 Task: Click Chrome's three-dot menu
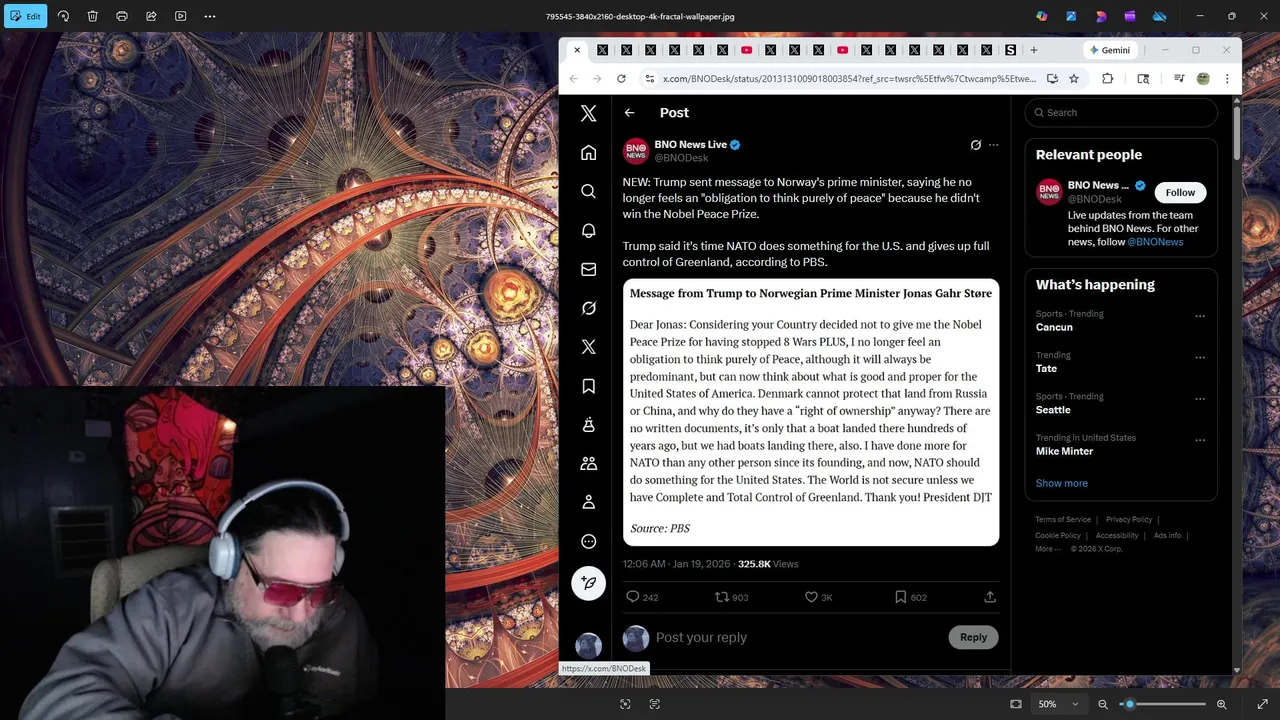tap(1227, 78)
